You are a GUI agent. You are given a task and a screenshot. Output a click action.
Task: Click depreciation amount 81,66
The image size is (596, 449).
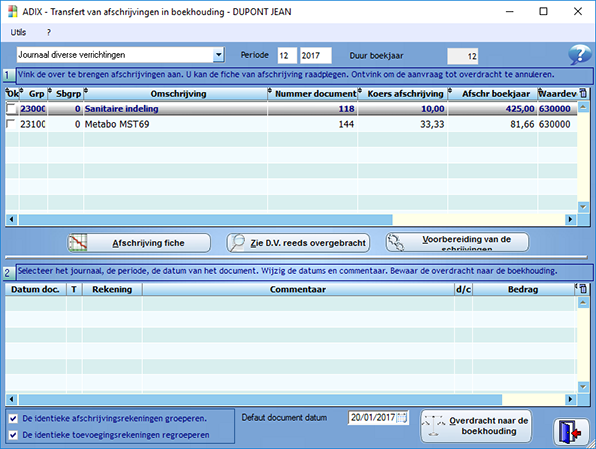[493, 124]
